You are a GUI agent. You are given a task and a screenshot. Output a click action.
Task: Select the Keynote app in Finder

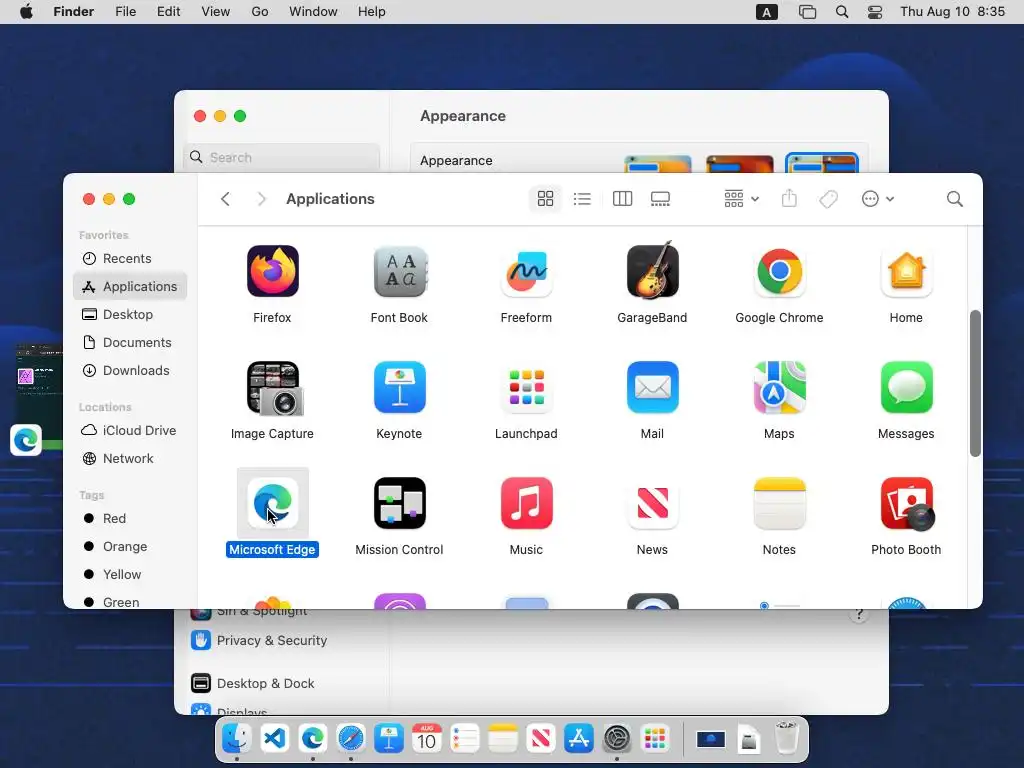(399, 387)
